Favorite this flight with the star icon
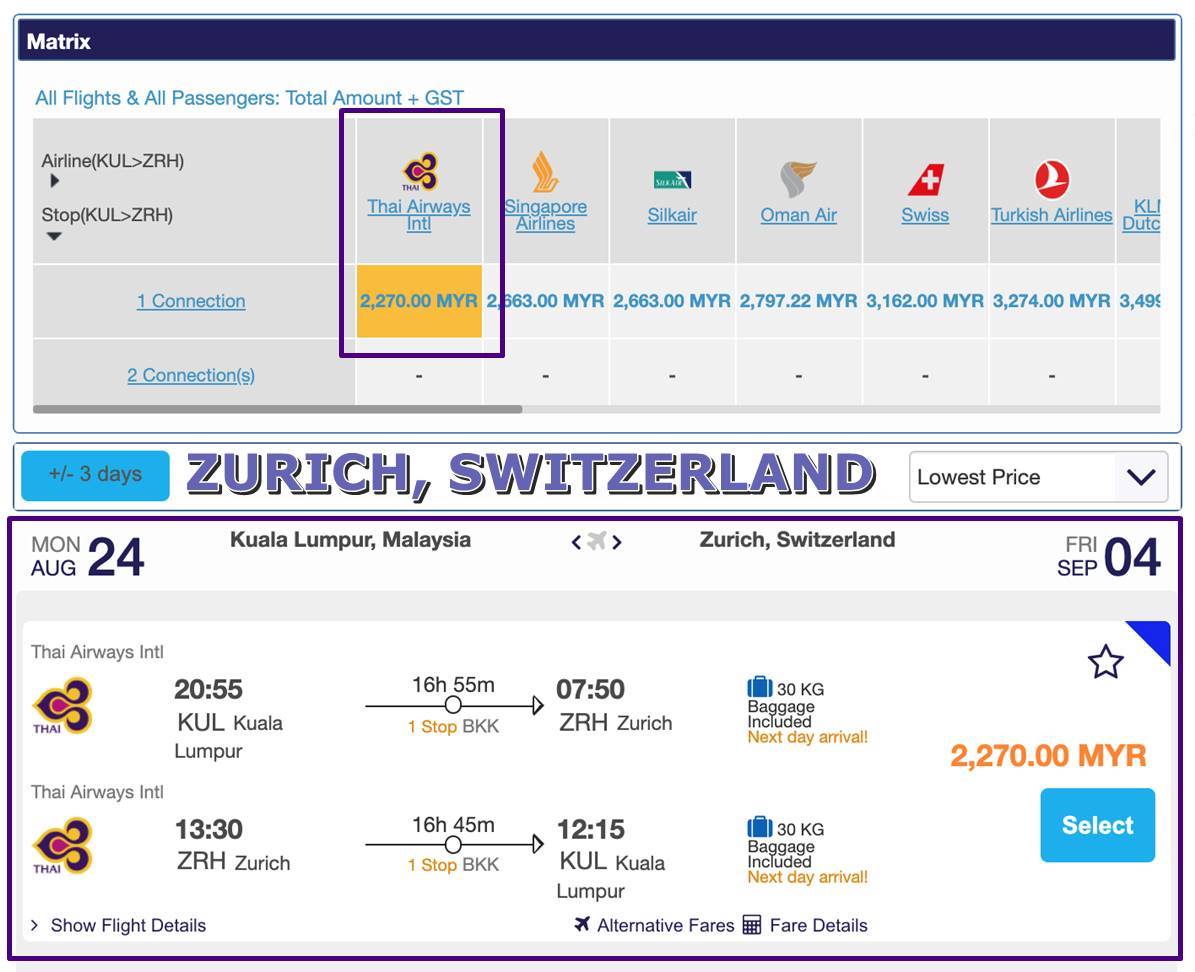The height and width of the screenshot is (972, 1195). click(1105, 662)
